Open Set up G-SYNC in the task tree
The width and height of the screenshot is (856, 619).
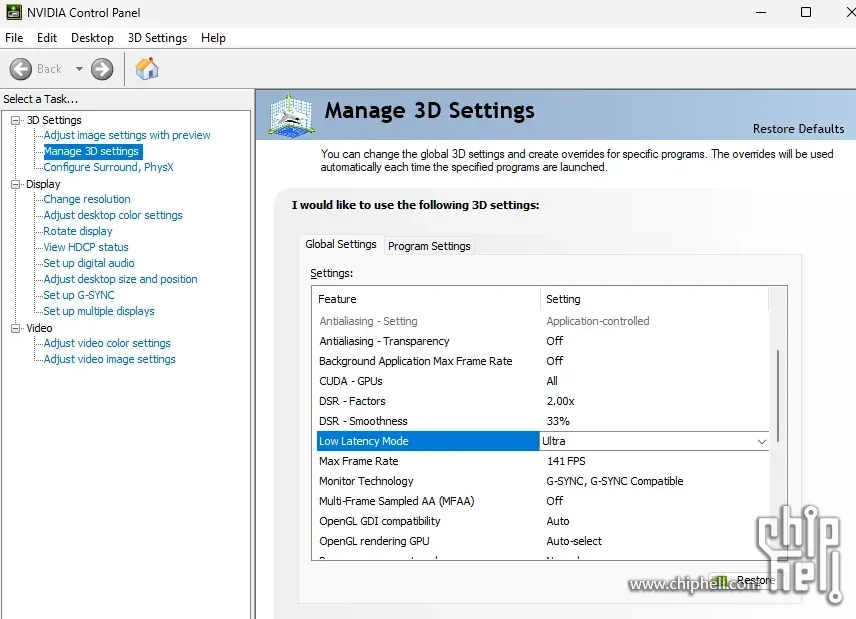click(x=79, y=295)
